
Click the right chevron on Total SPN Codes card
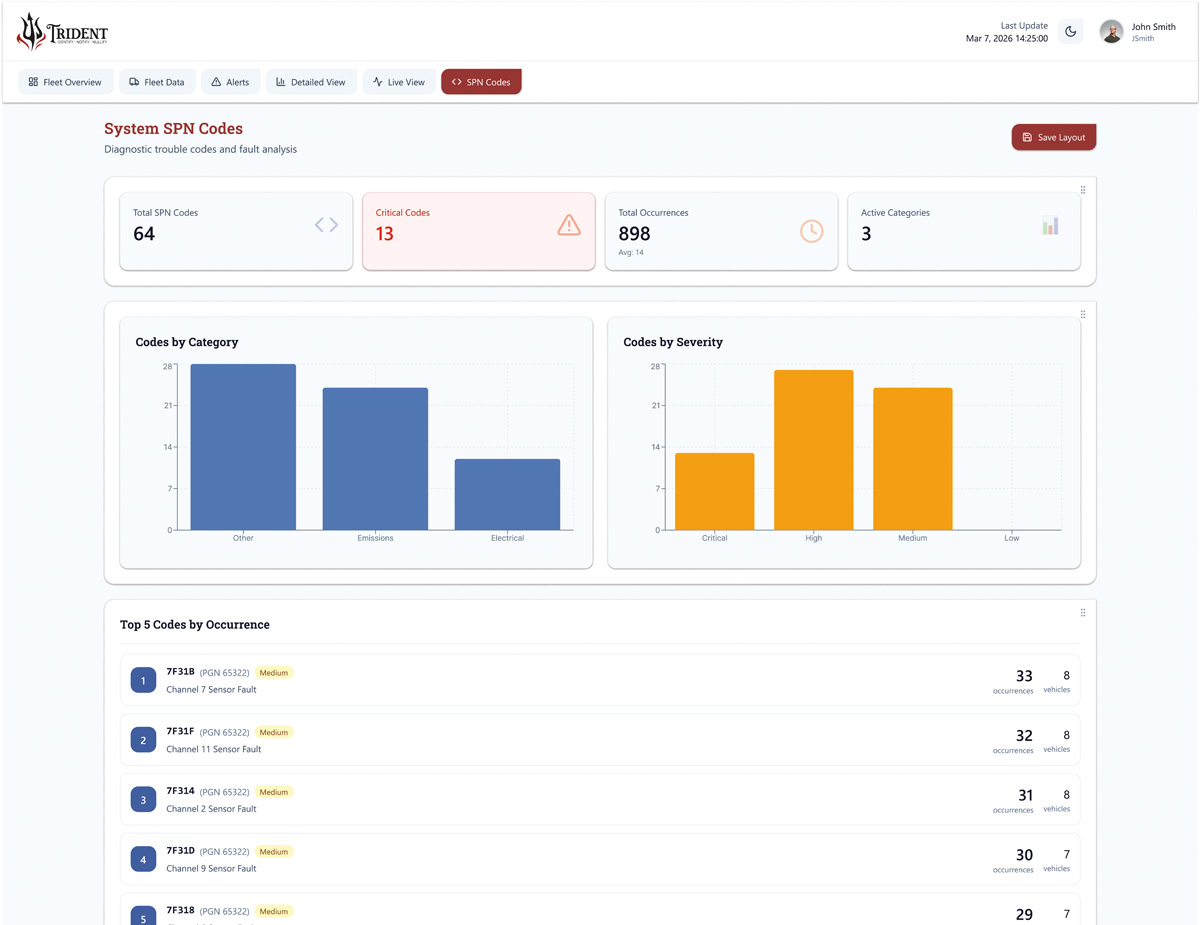pyautogui.click(x=333, y=225)
